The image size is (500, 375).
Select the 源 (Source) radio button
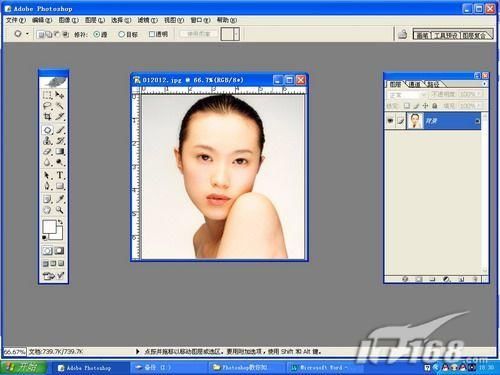(x=96, y=34)
